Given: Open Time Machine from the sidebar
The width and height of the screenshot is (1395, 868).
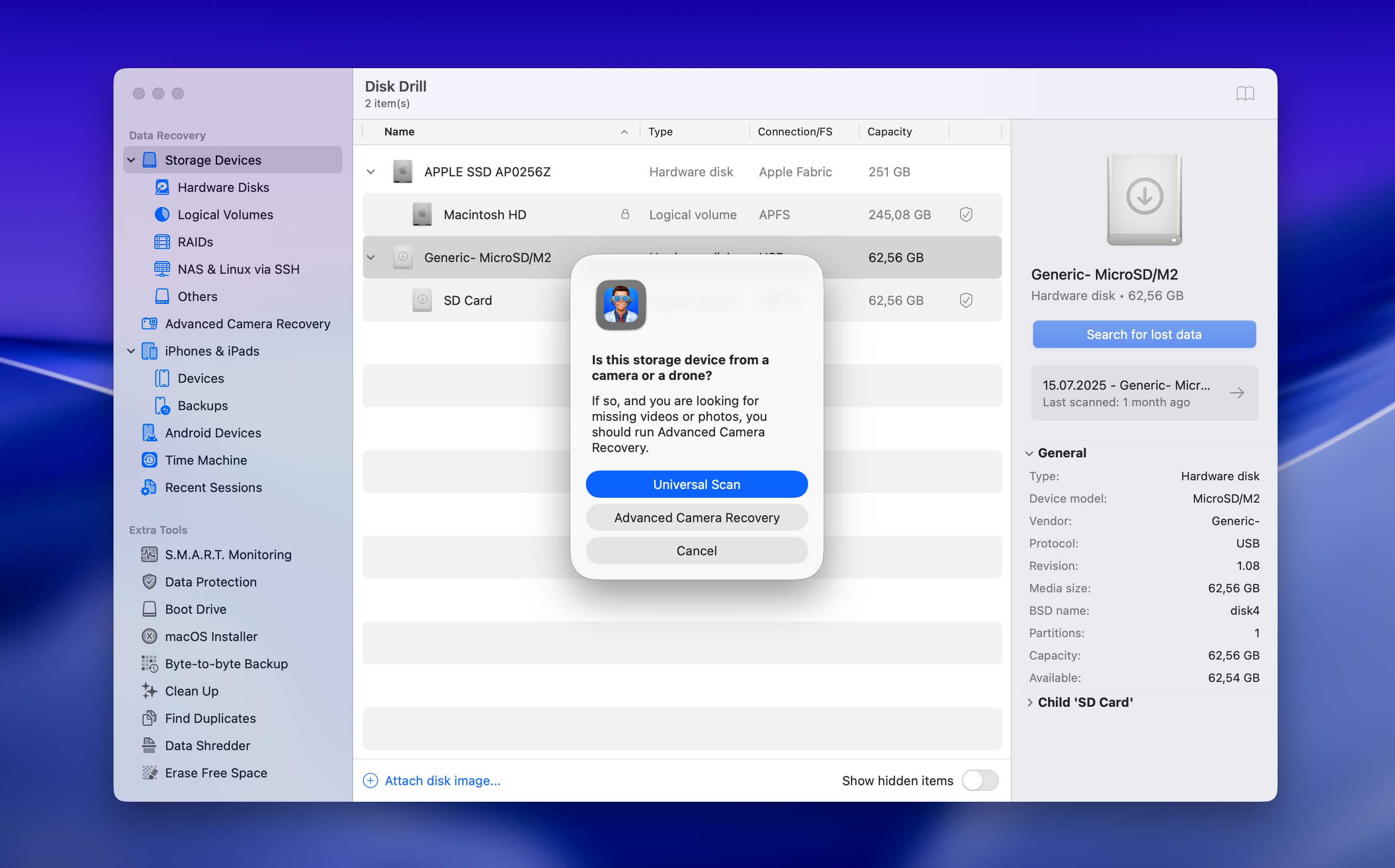Looking at the screenshot, I should (232, 460).
